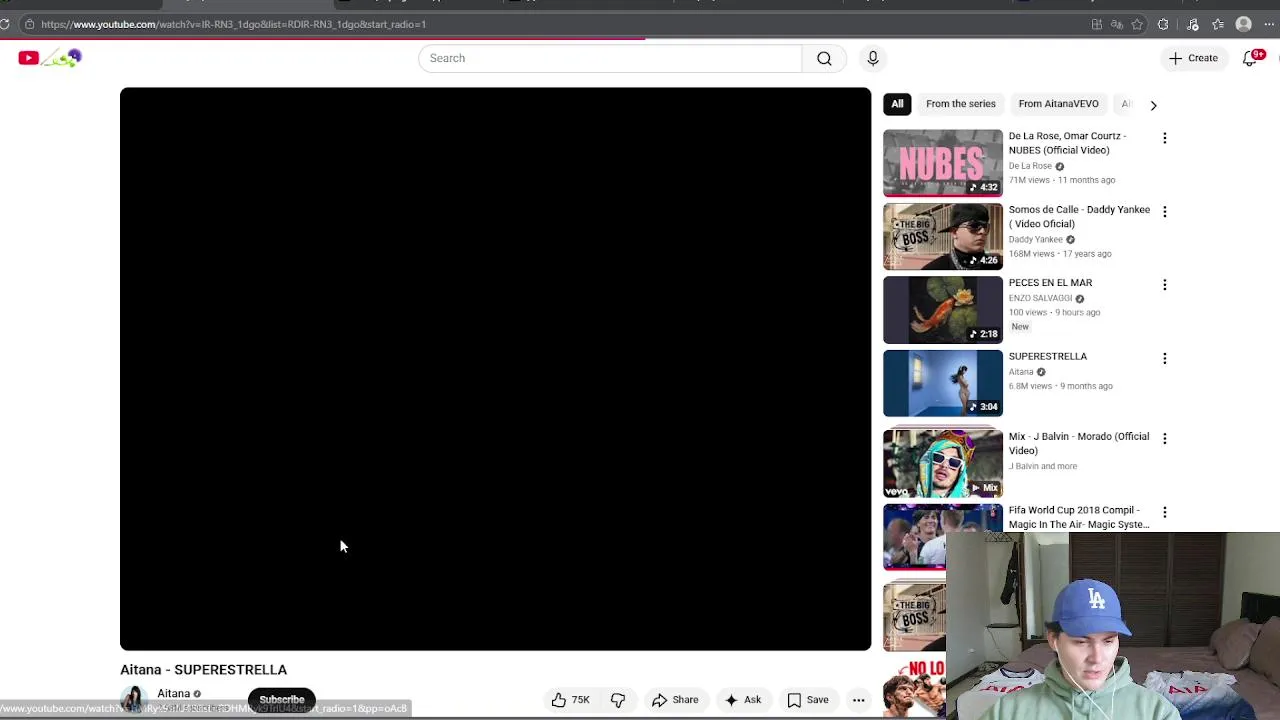Image resolution: width=1280 pixels, height=720 pixels.
Task: Subscribe to Aitana channel
Action: [282, 700]
